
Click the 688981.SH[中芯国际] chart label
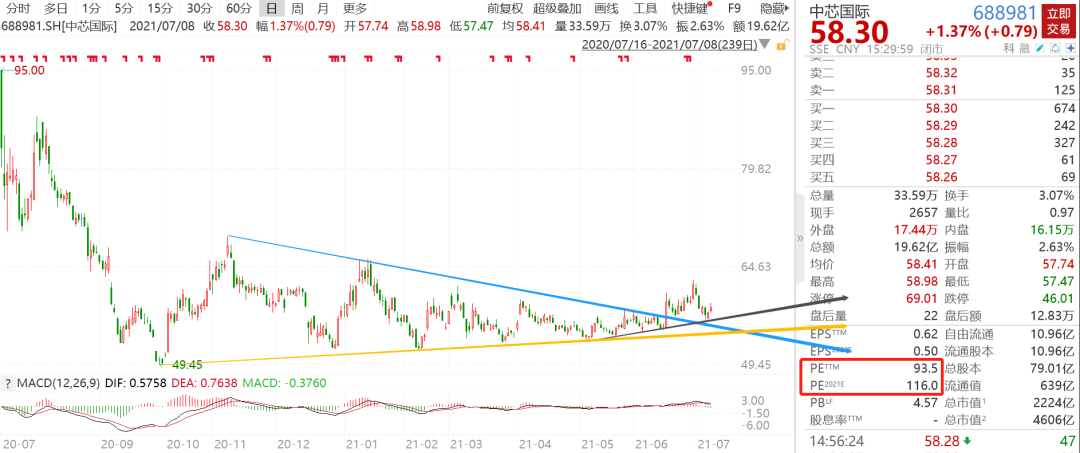click(x=59, y=26)
